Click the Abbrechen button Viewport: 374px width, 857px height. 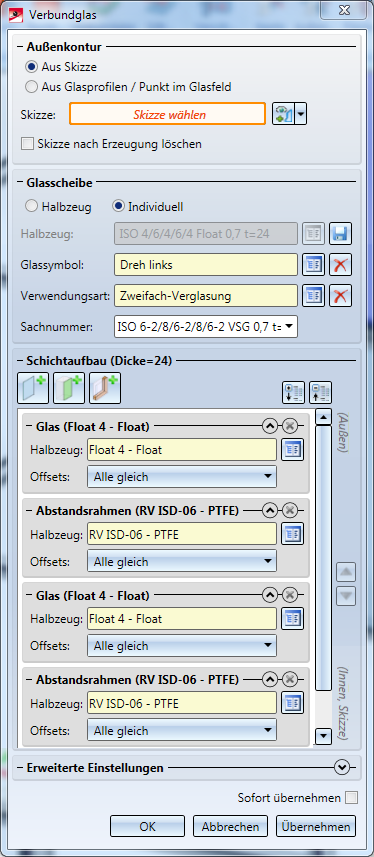pos(230,827)
